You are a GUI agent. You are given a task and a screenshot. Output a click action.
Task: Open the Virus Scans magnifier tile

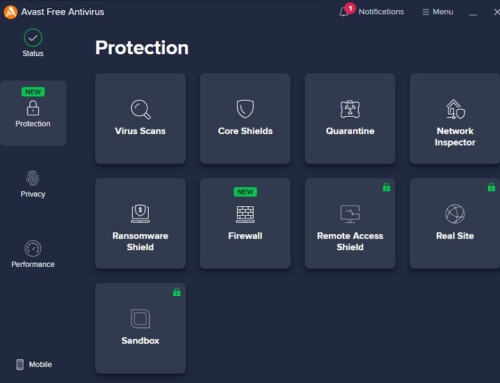(140, 119)
